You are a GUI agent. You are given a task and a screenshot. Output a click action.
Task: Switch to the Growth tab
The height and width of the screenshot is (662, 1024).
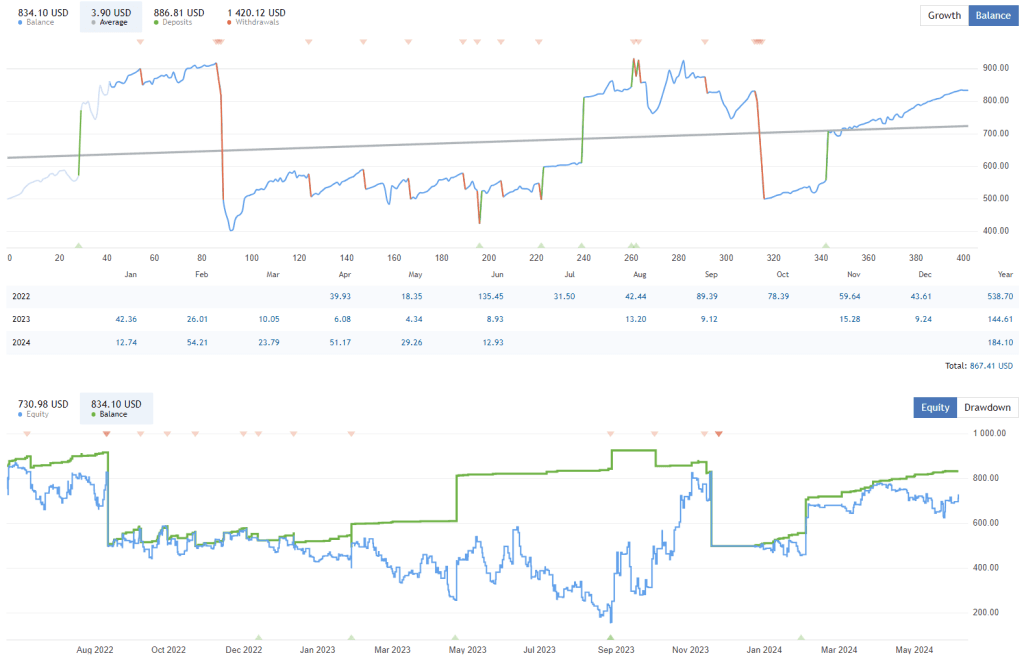click(943, 15)
